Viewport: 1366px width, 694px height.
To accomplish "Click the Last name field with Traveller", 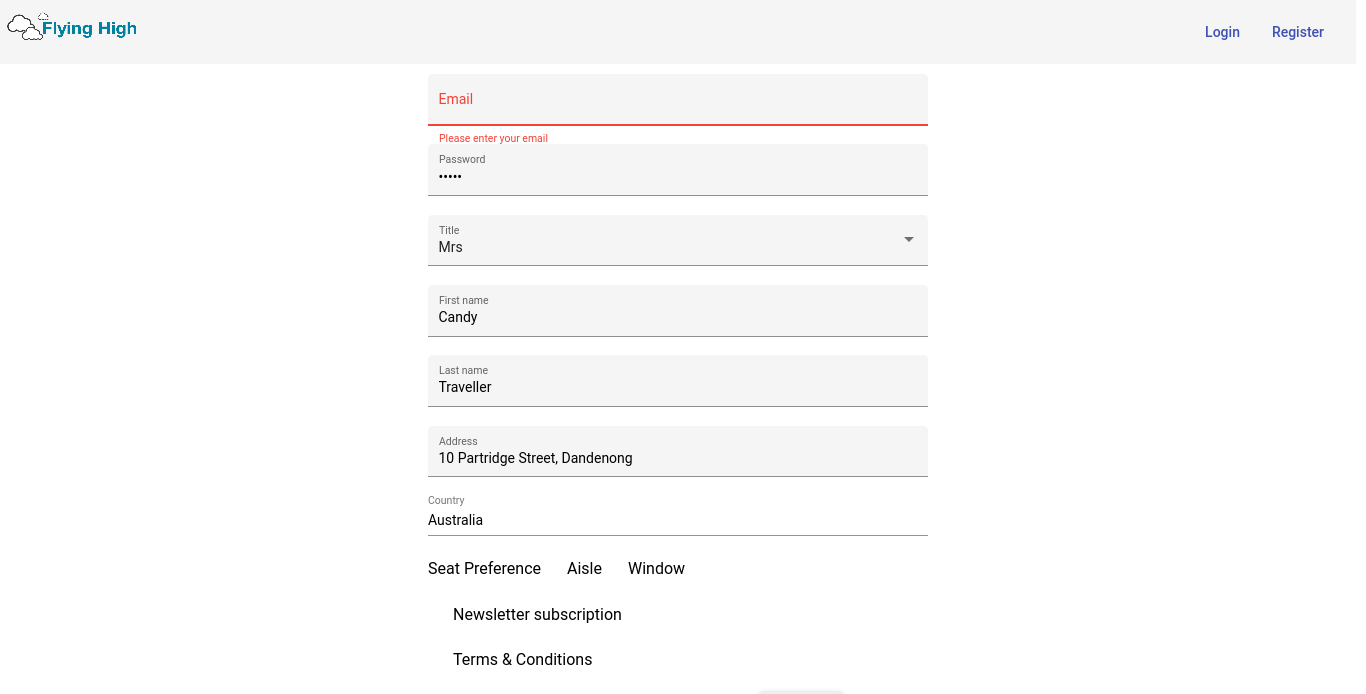I will click(x=678, y=387).
